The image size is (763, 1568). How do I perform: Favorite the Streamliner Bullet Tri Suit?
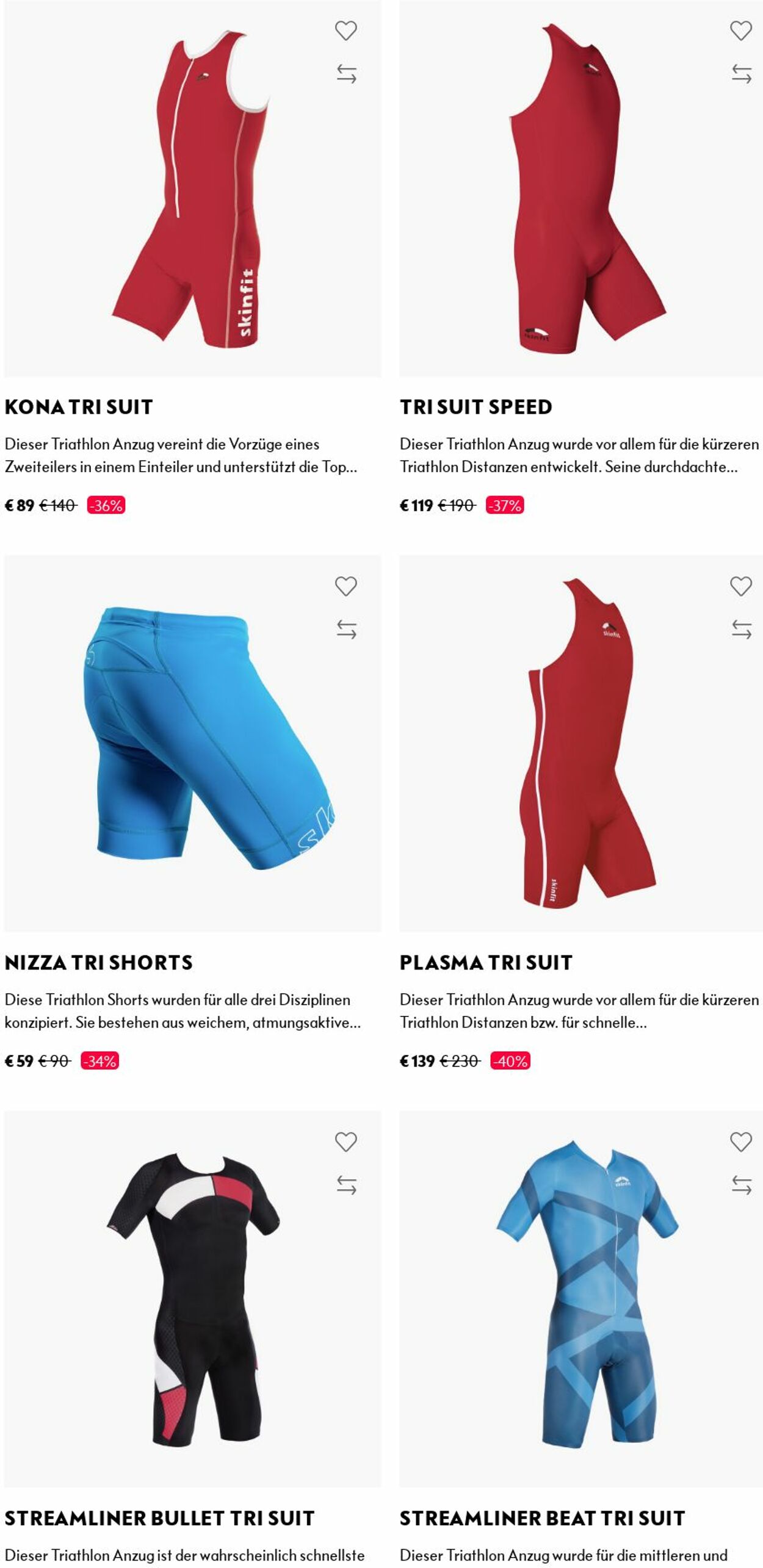click(x=345, y=1142)
